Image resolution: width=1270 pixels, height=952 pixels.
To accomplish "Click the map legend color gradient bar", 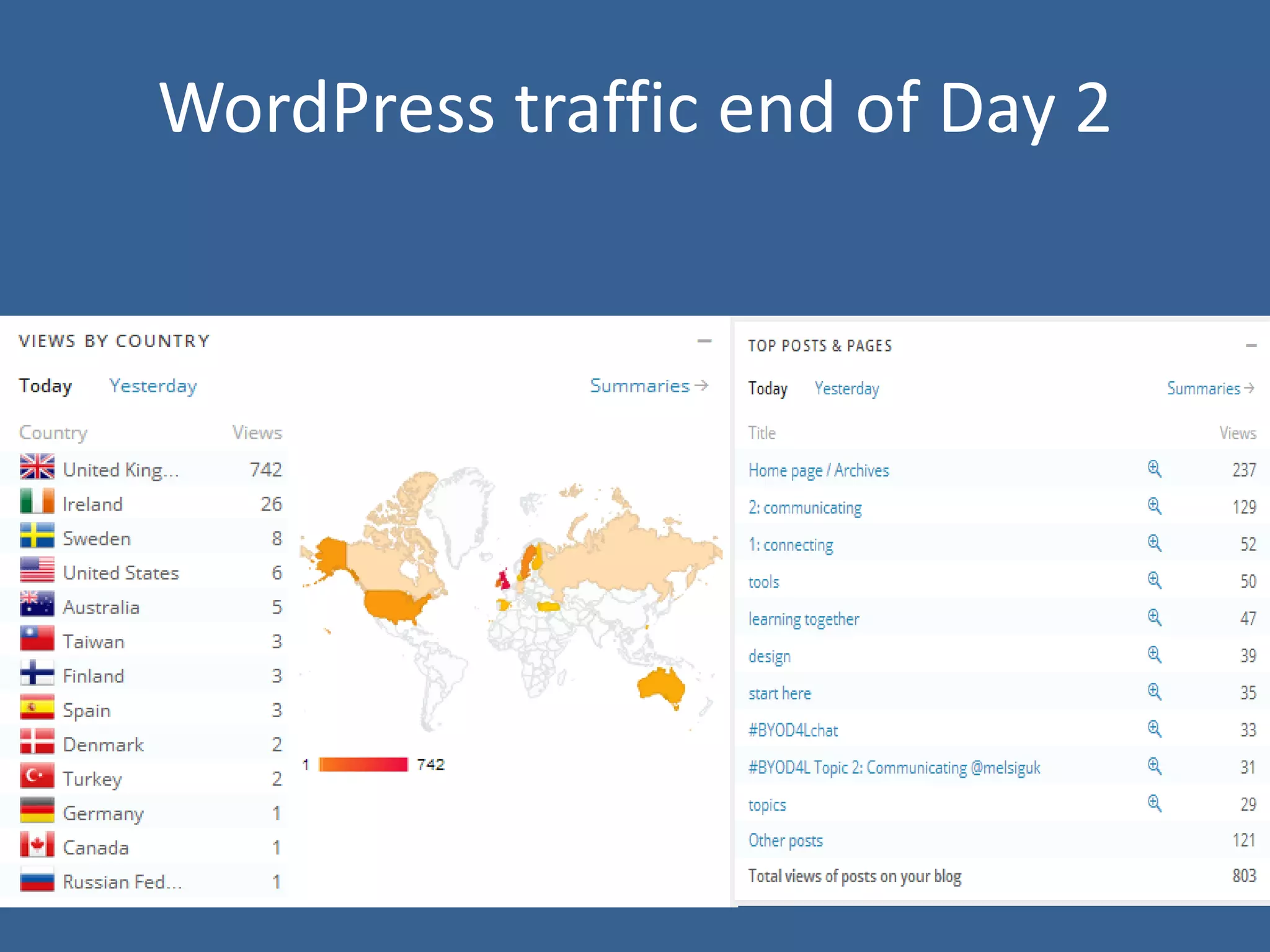I will pos(363,764).
